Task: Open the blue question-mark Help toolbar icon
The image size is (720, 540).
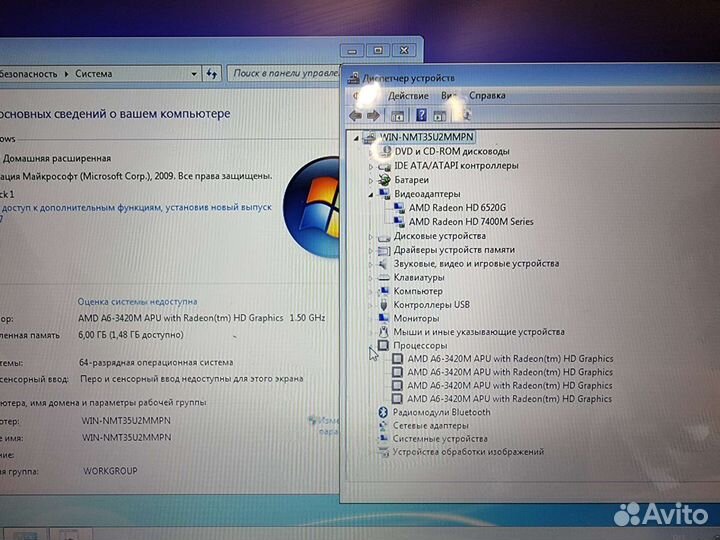Action: click(421, 115)
